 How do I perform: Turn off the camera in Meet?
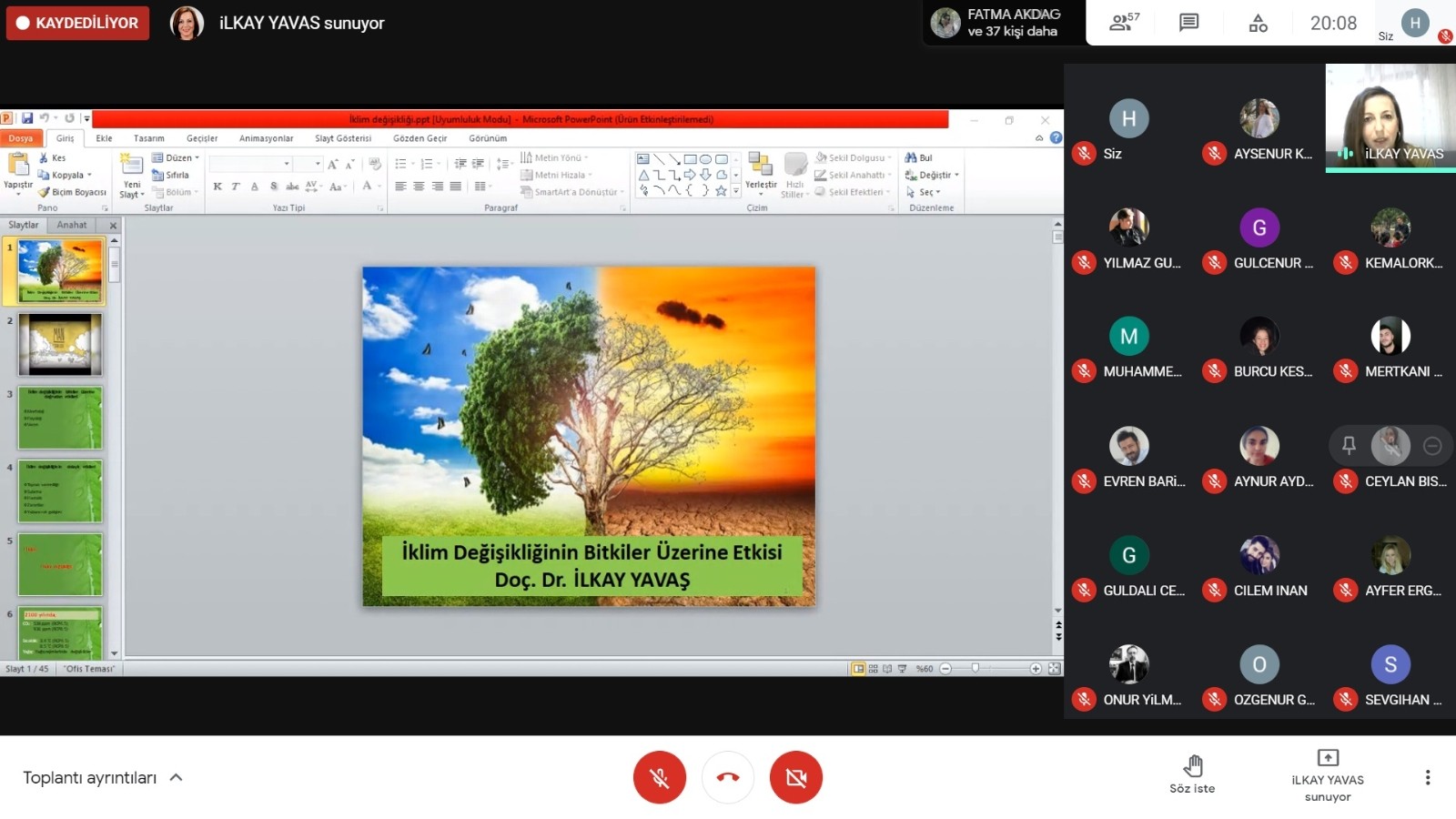click(796, 777)
